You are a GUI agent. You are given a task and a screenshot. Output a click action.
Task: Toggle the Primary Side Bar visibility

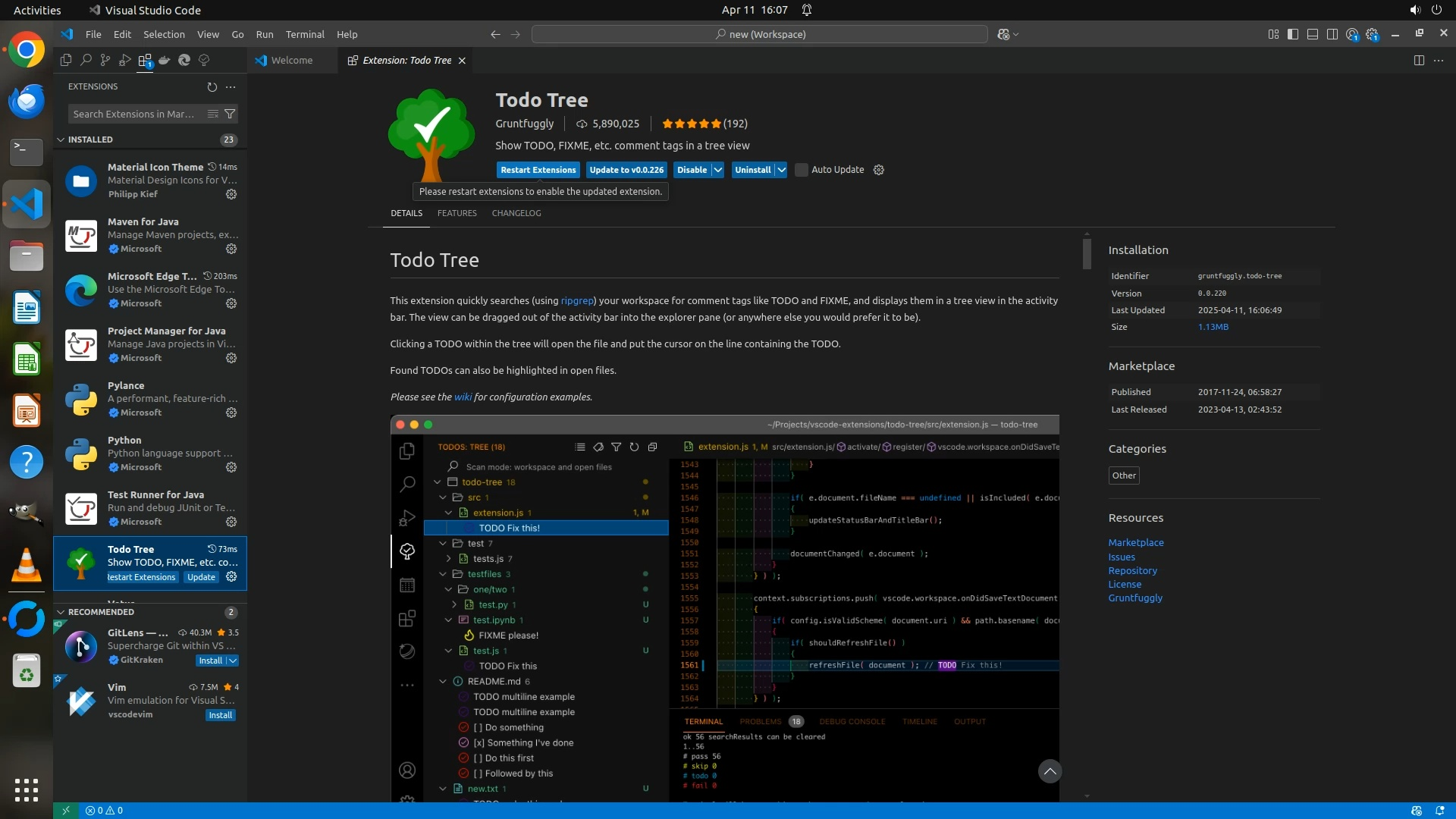pyautogui.click(x=1293, y=34)
